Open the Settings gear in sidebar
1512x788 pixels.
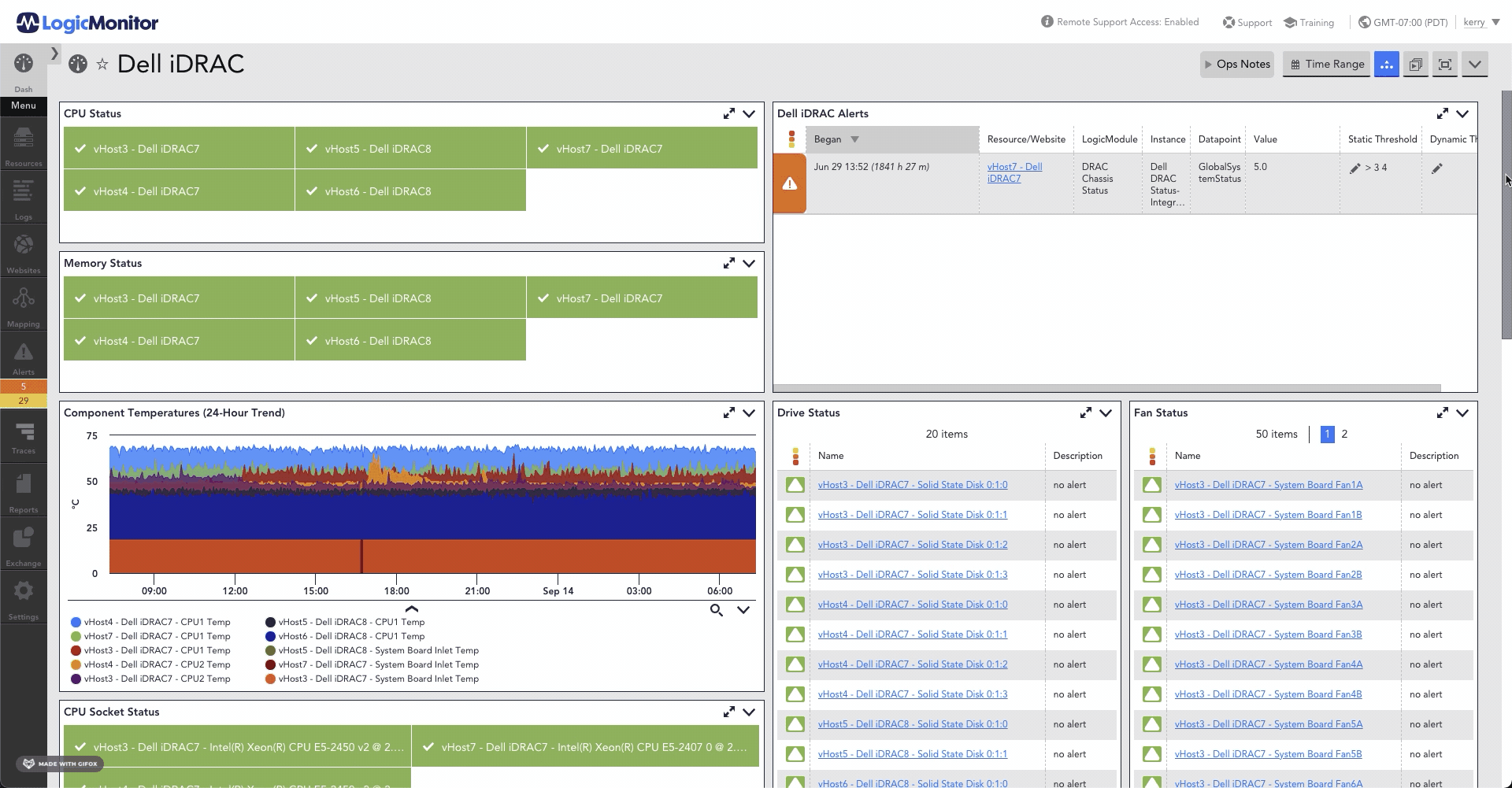pyautogui.click(x=24, y=599)
